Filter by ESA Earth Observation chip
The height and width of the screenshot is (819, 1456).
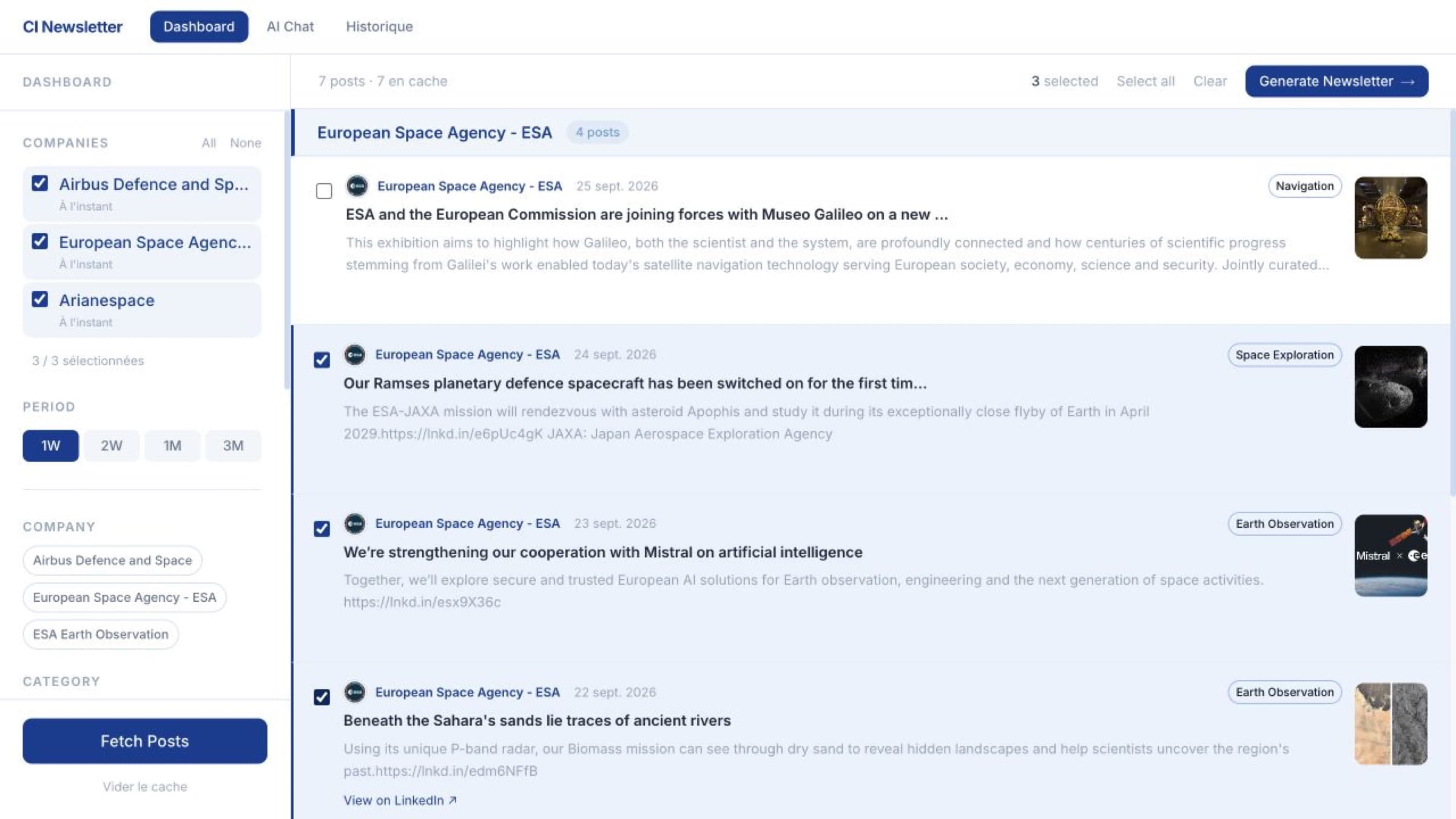[x=101, y=635]
